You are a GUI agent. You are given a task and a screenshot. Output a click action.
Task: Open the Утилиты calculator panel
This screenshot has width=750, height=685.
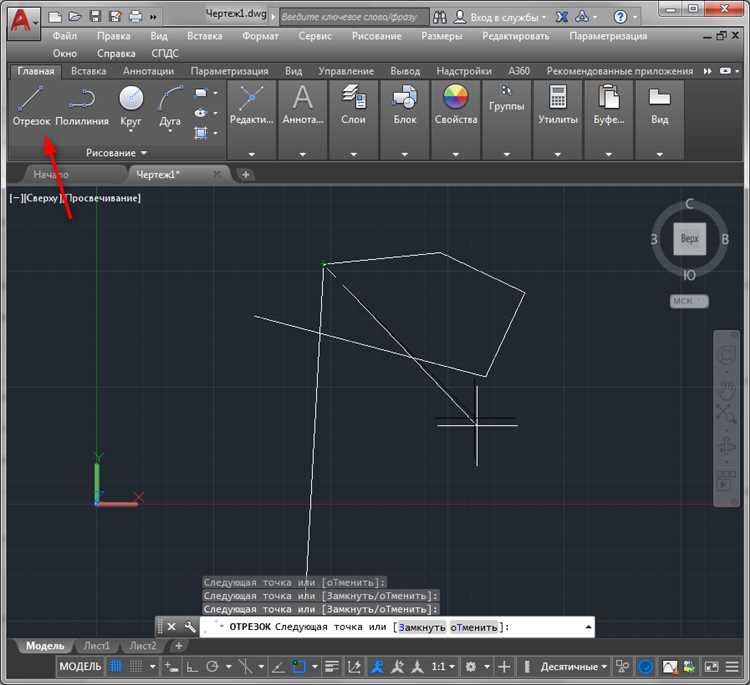[558, 105]
